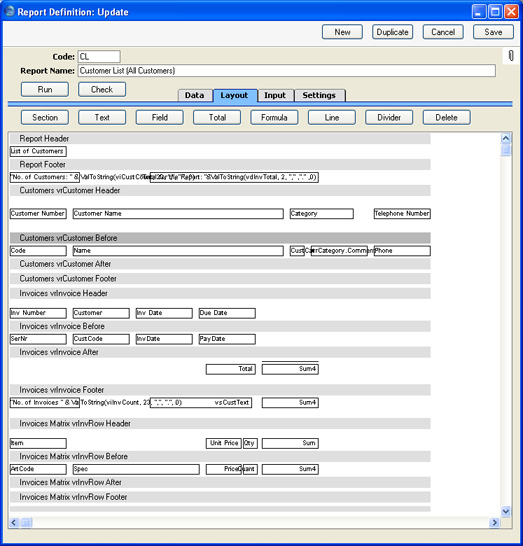523x546 pixels.
Task: Select Invoices Matrix vrInvRow Header section
Action: [220, 423]
